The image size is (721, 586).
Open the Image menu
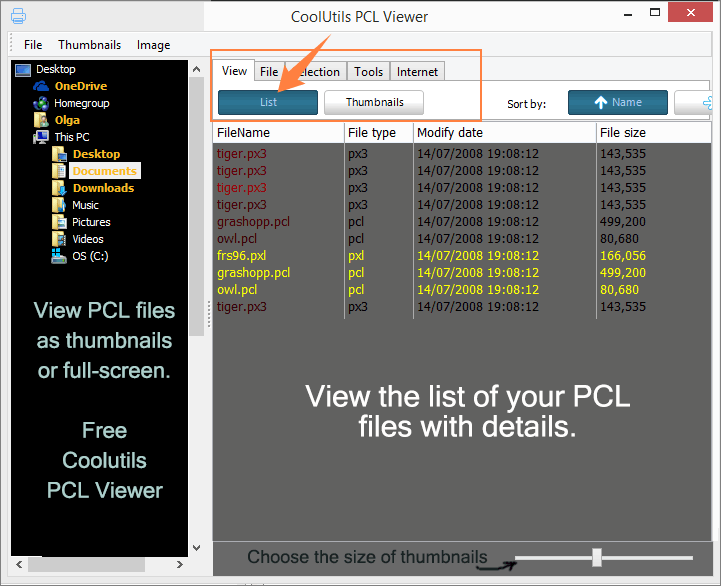[x=153, y=45]
